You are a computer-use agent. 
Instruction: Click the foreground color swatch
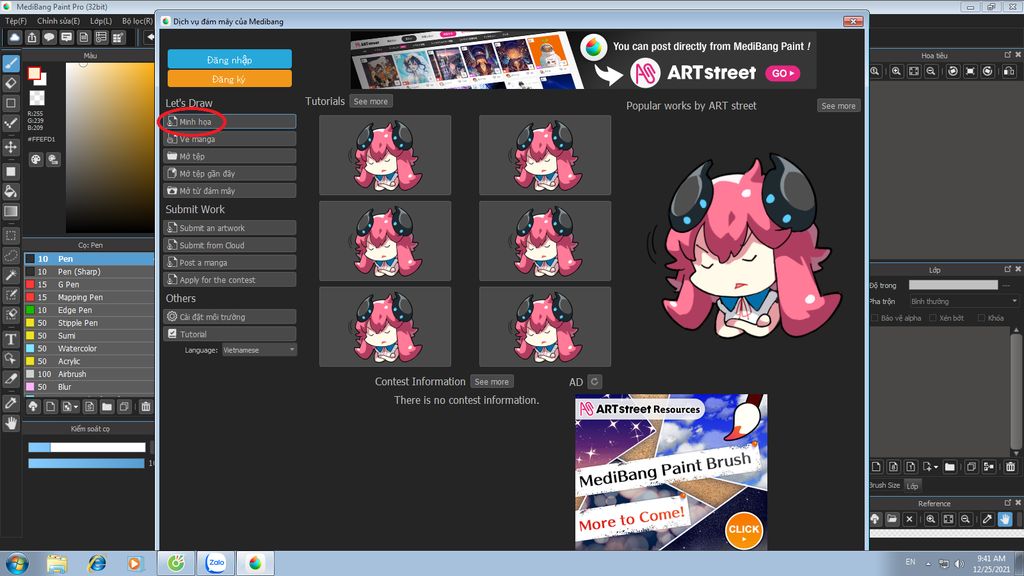[x=34, y=74]
